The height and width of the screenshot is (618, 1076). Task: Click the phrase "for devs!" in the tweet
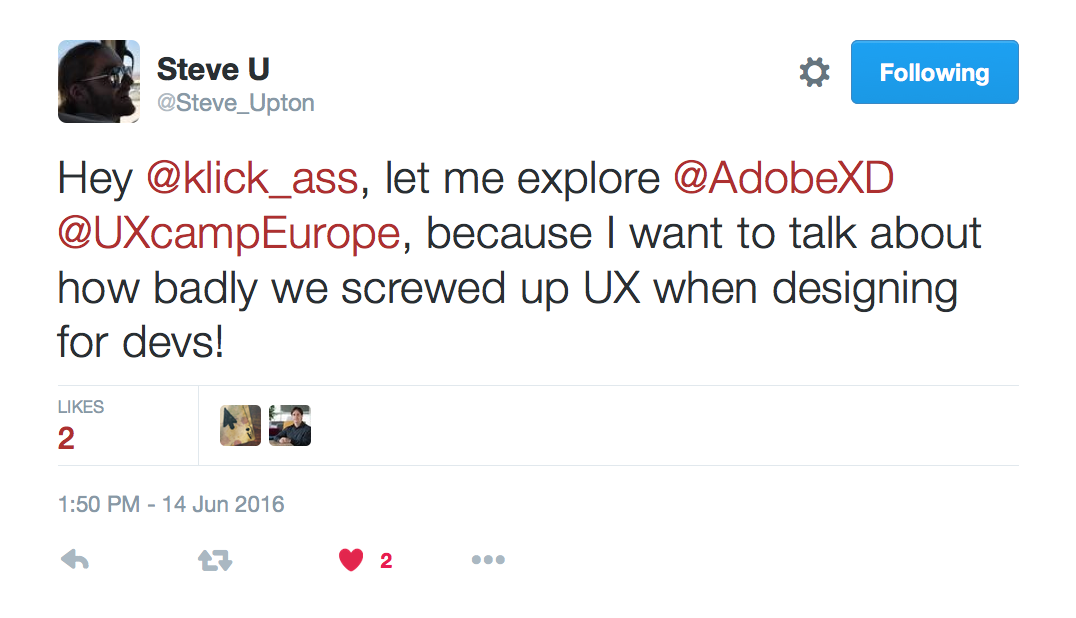140,342
